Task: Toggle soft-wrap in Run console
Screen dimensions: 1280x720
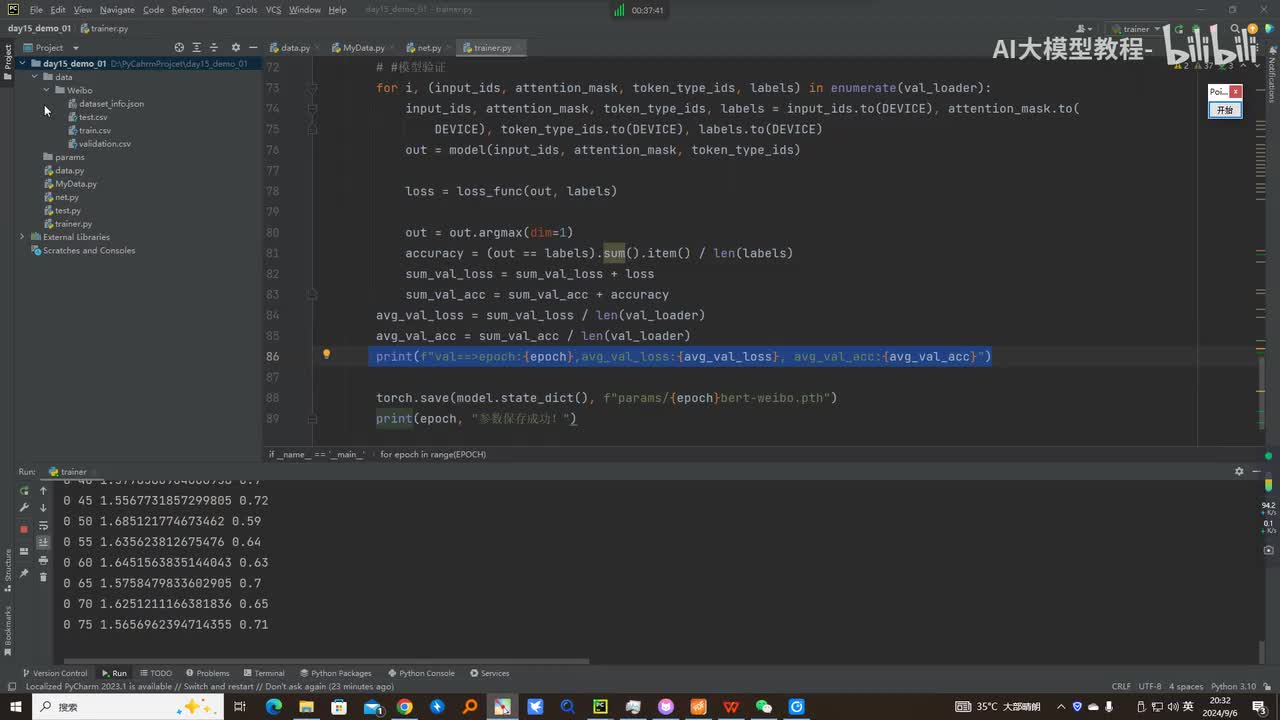Action: click(43, 525)
